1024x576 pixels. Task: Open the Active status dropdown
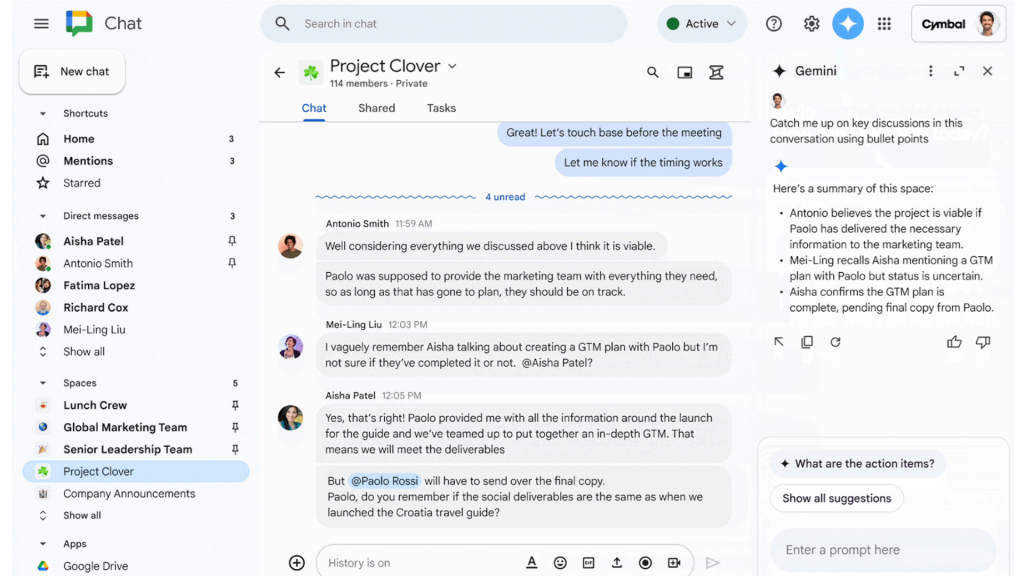702,24
